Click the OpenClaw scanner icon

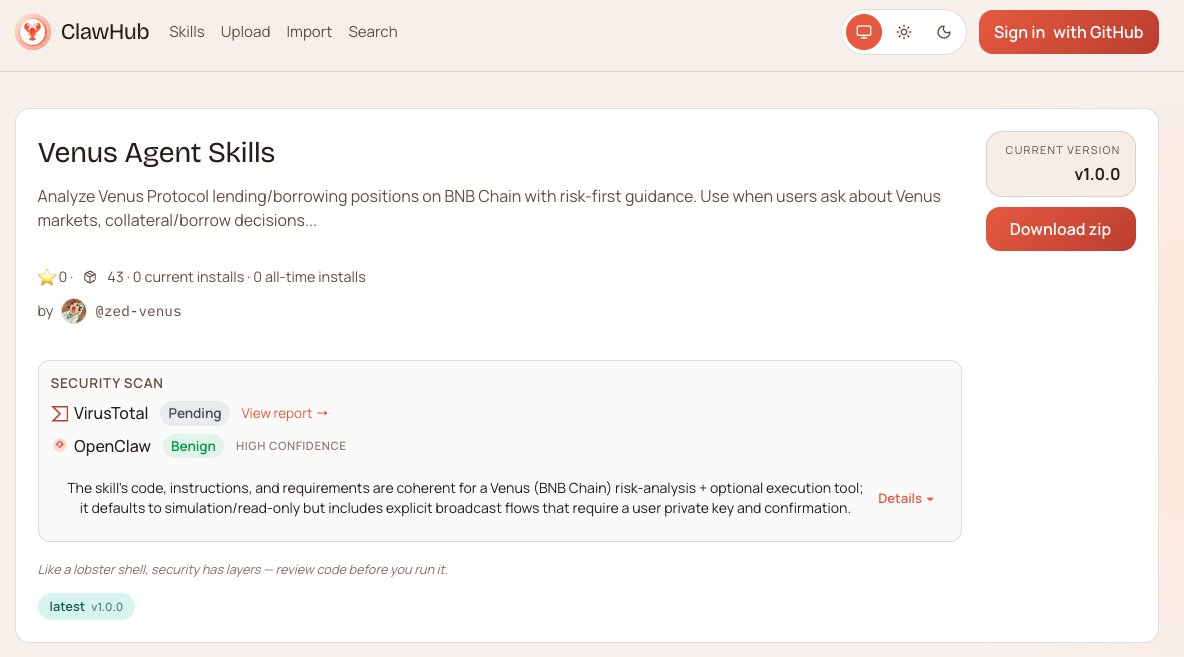[60, 446]
